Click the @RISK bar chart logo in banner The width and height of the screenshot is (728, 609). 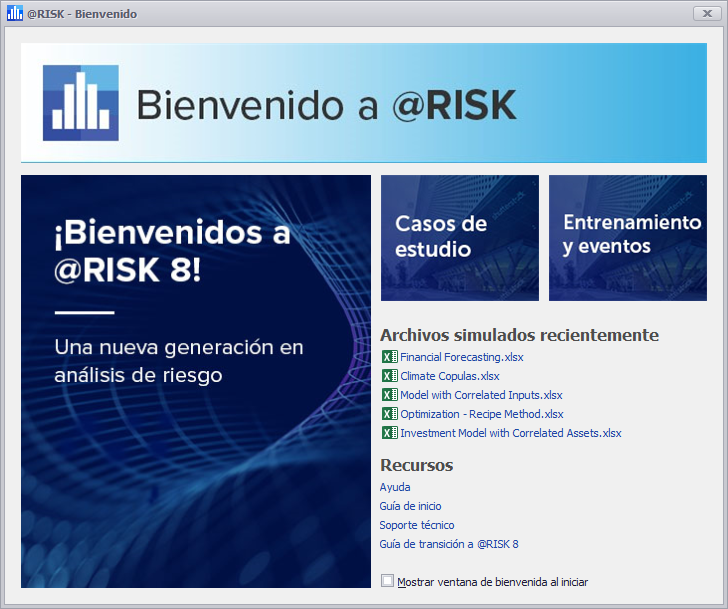point(80,103)
